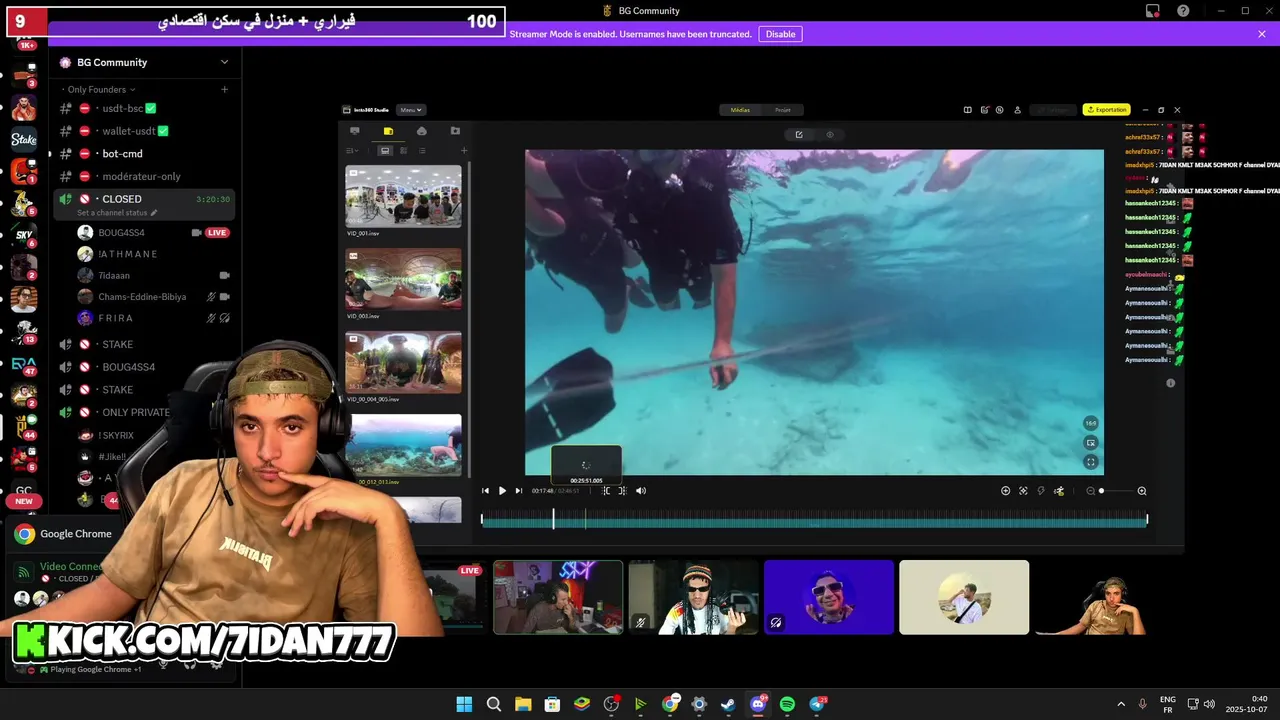Click the lightning effect icon

1041,491
